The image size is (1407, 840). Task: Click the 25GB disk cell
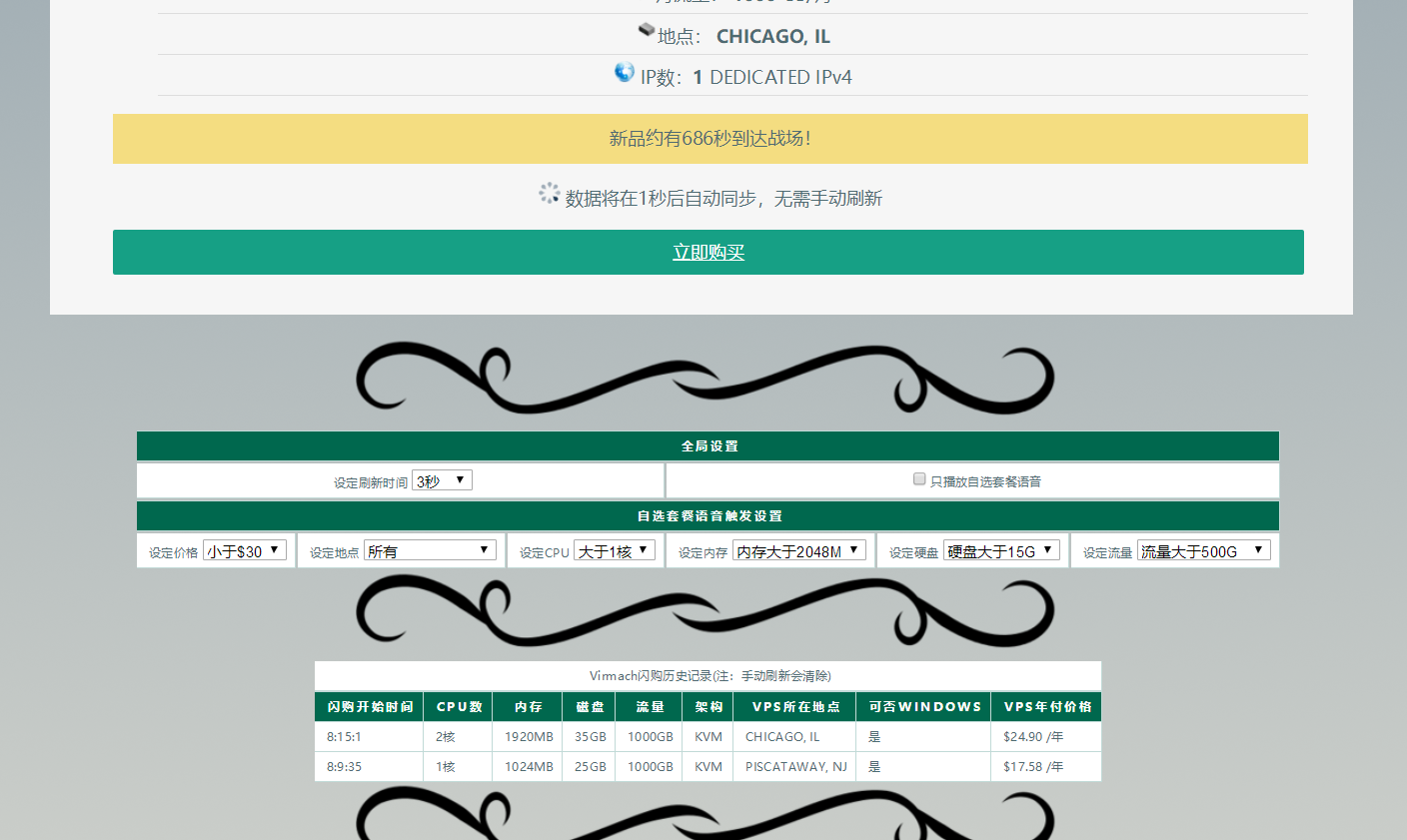[591, 766]
